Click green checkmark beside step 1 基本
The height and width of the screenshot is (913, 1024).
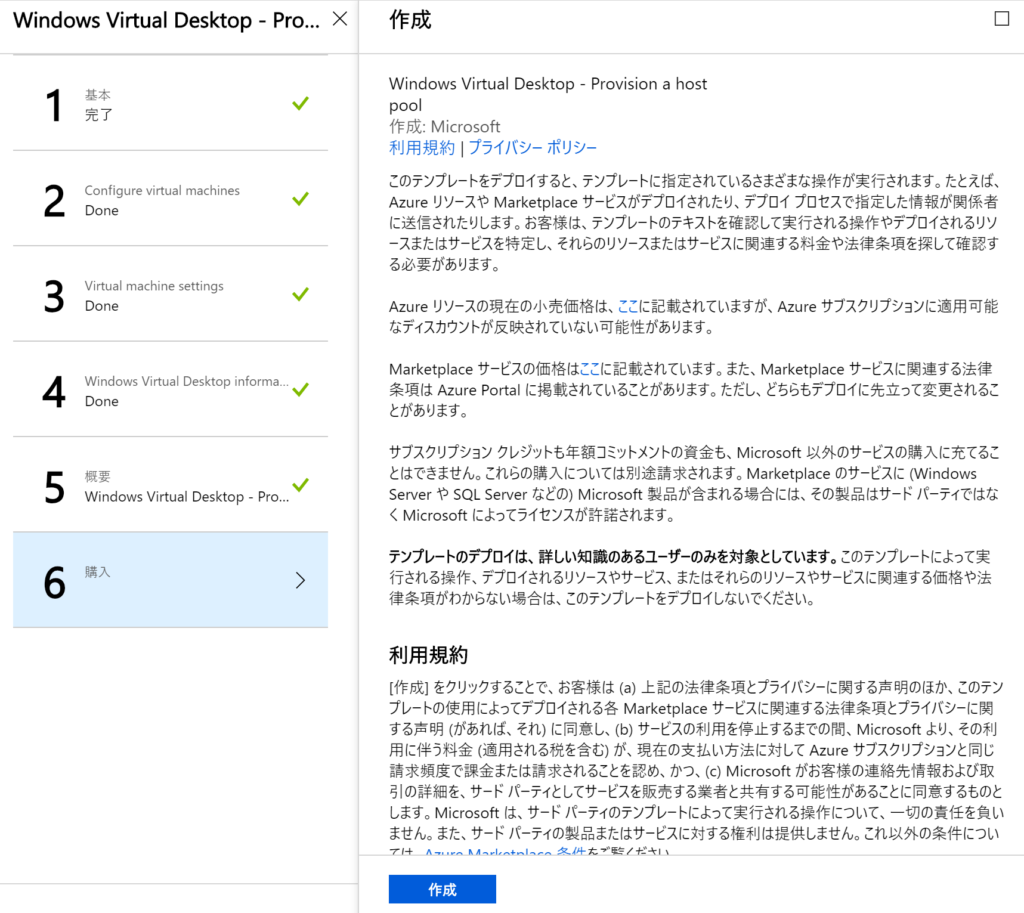coord(300,103)
